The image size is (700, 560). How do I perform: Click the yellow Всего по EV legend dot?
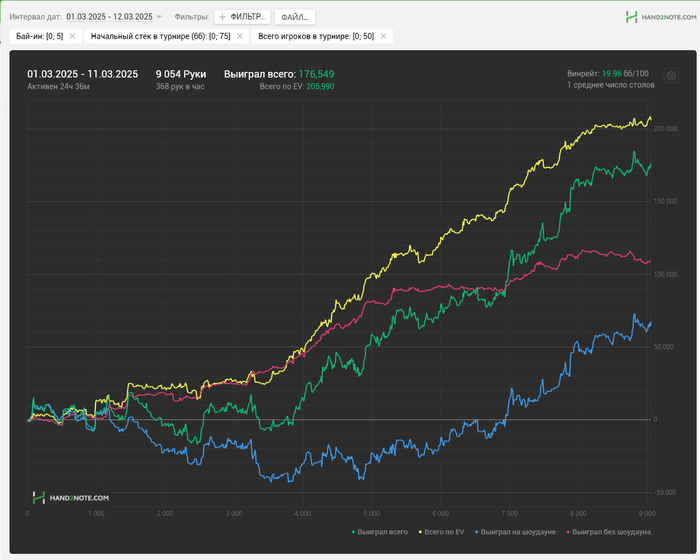(x=420, y=532)
